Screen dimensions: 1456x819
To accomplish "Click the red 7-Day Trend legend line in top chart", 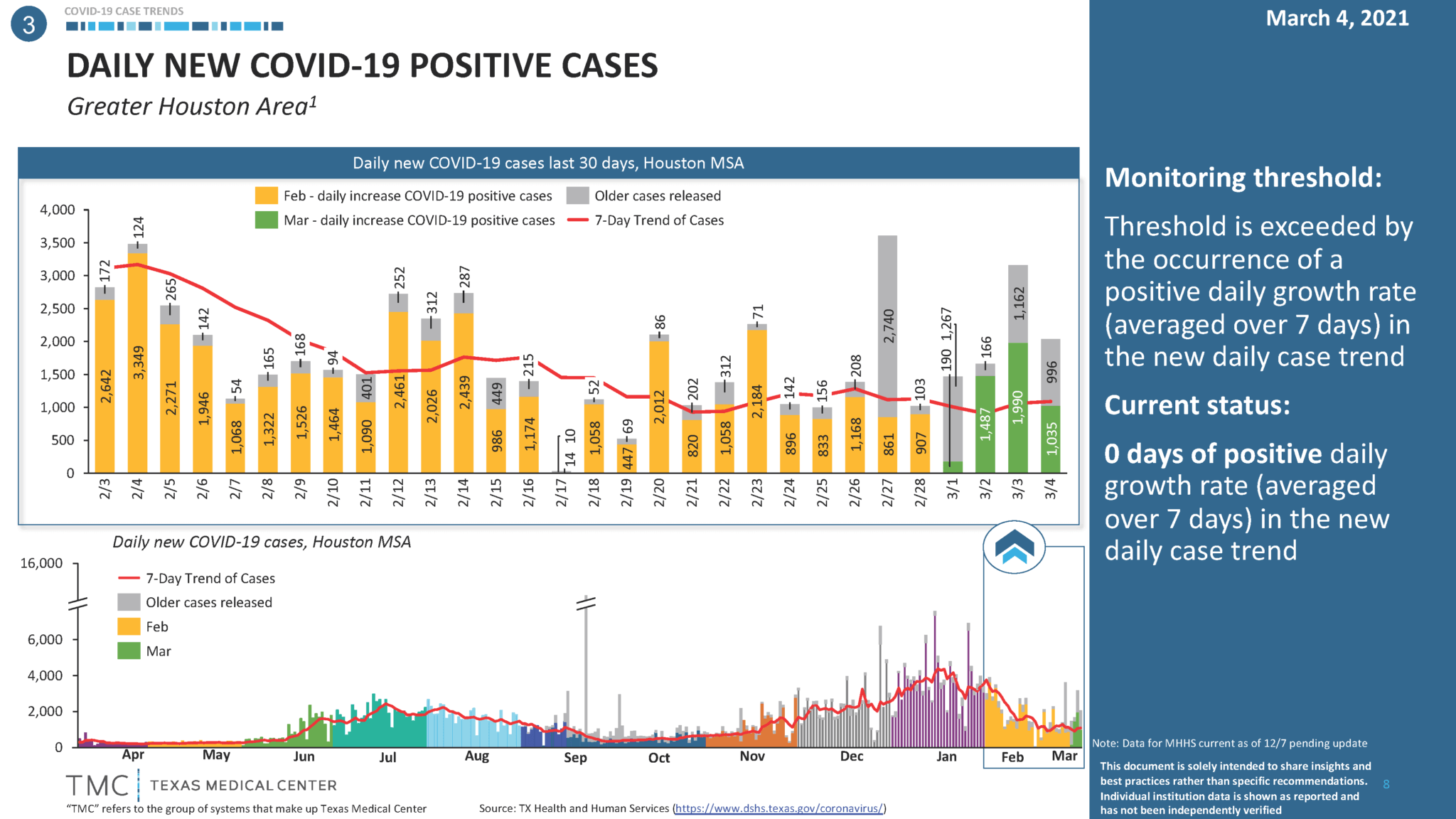I will [577, 220].
